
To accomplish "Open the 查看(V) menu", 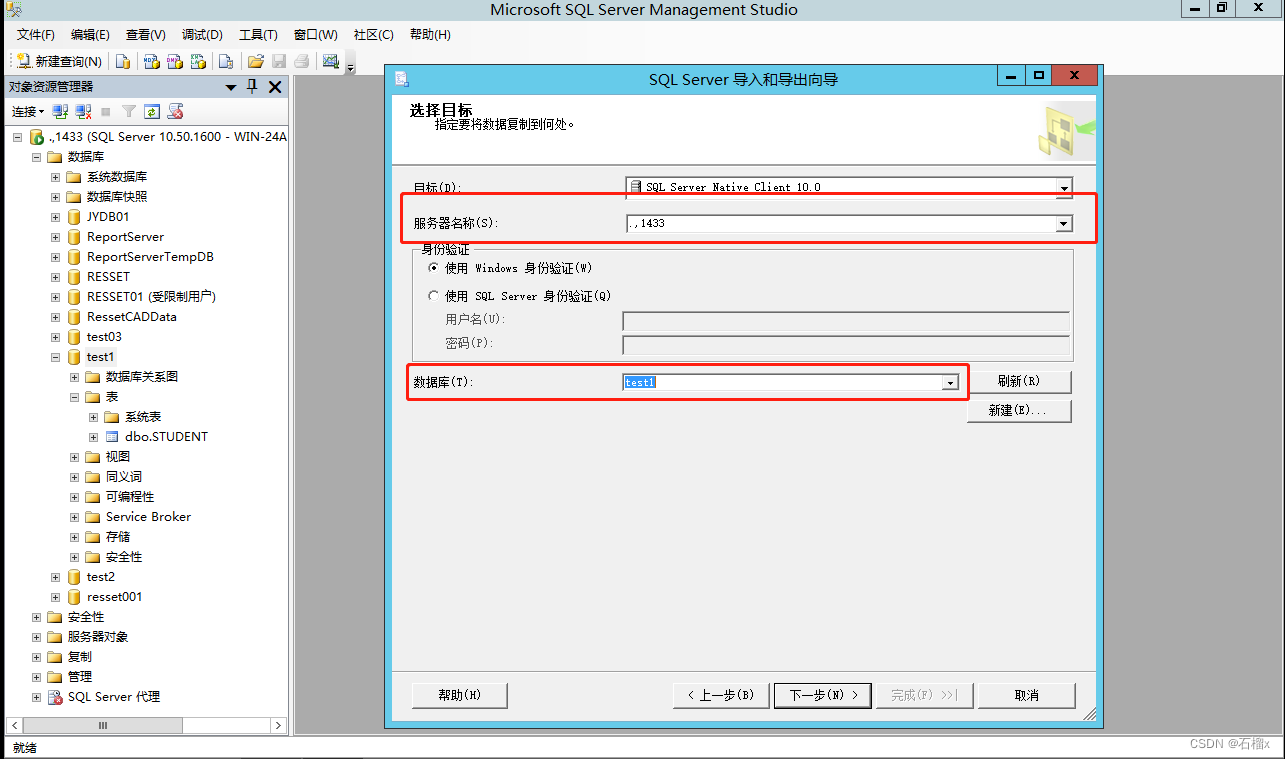I will pyautogui.click(x=146, y=34).
